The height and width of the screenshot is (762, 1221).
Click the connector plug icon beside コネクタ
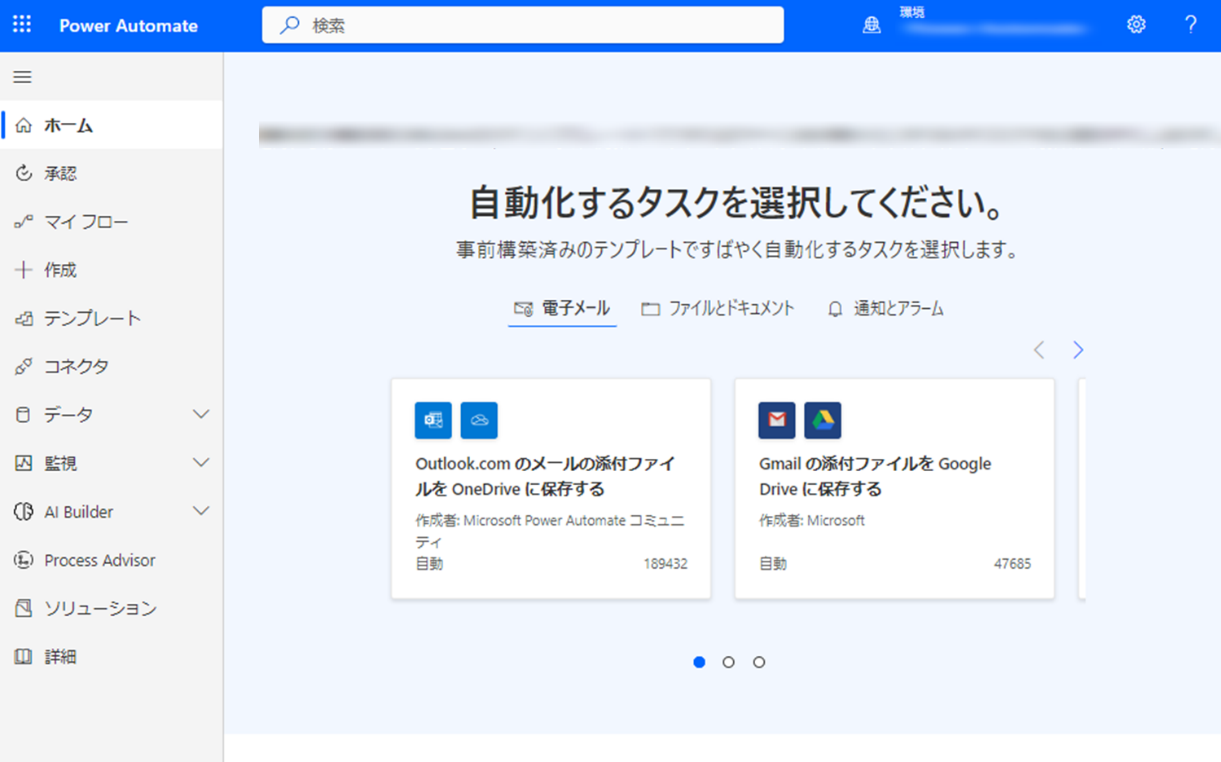[24, 366]
